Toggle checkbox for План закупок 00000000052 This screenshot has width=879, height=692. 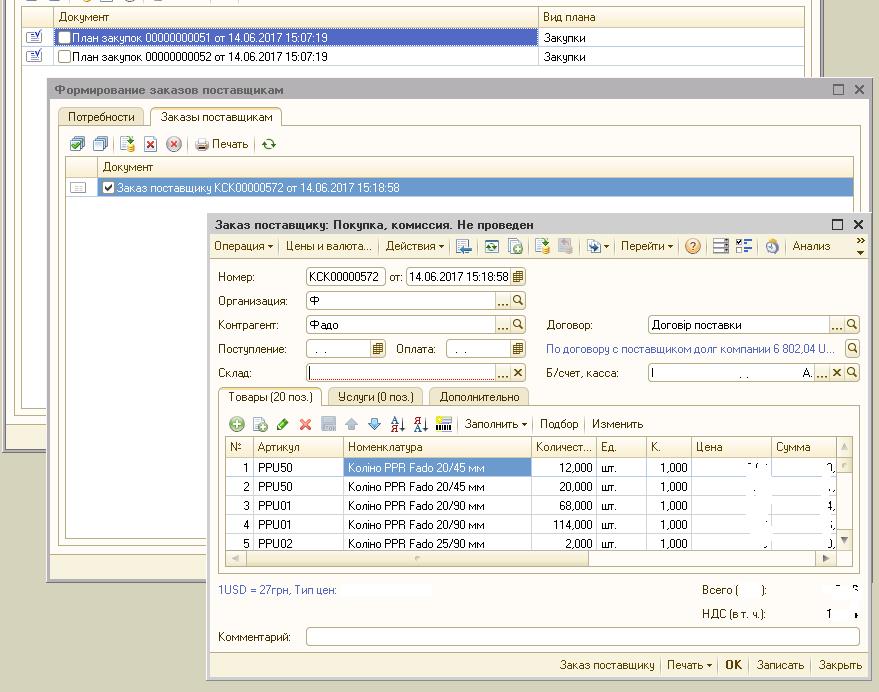point(64,57)
